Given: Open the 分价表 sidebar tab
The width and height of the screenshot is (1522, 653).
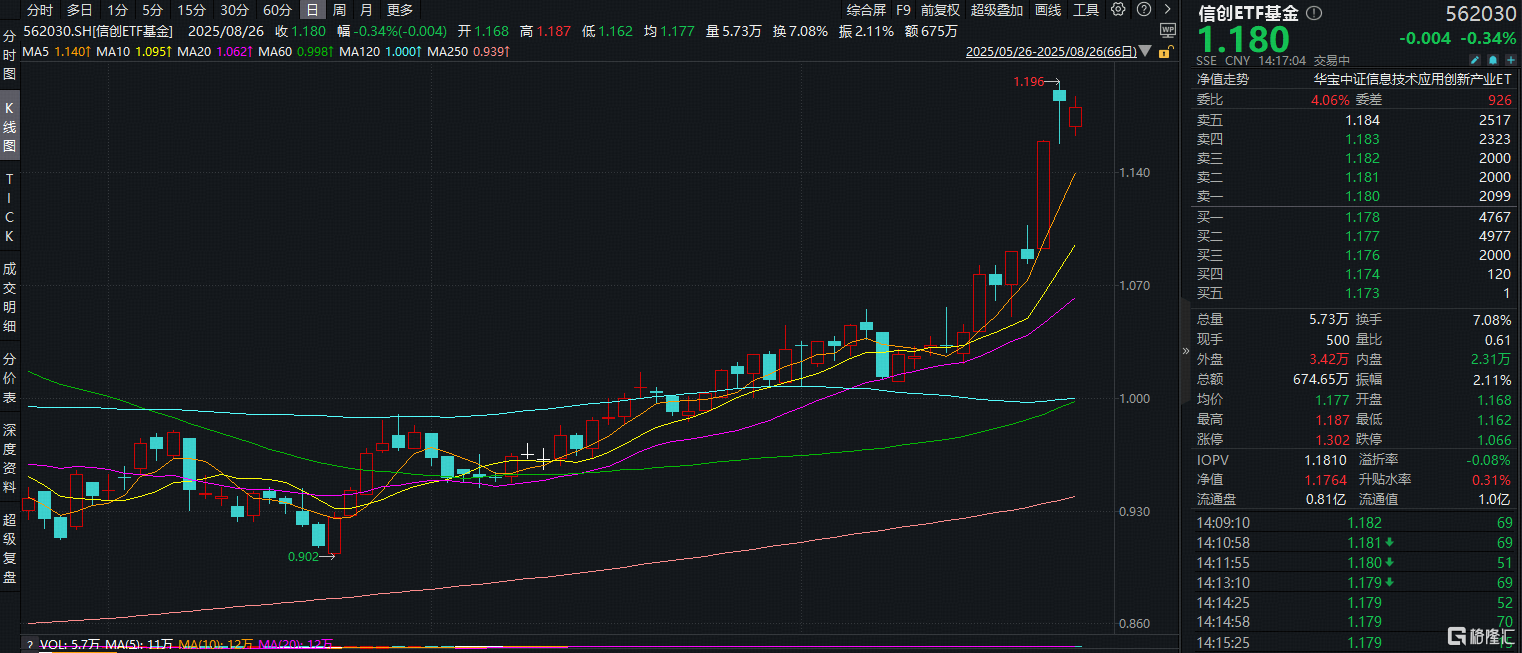Looking at the screenshot, I should (10, 379).
